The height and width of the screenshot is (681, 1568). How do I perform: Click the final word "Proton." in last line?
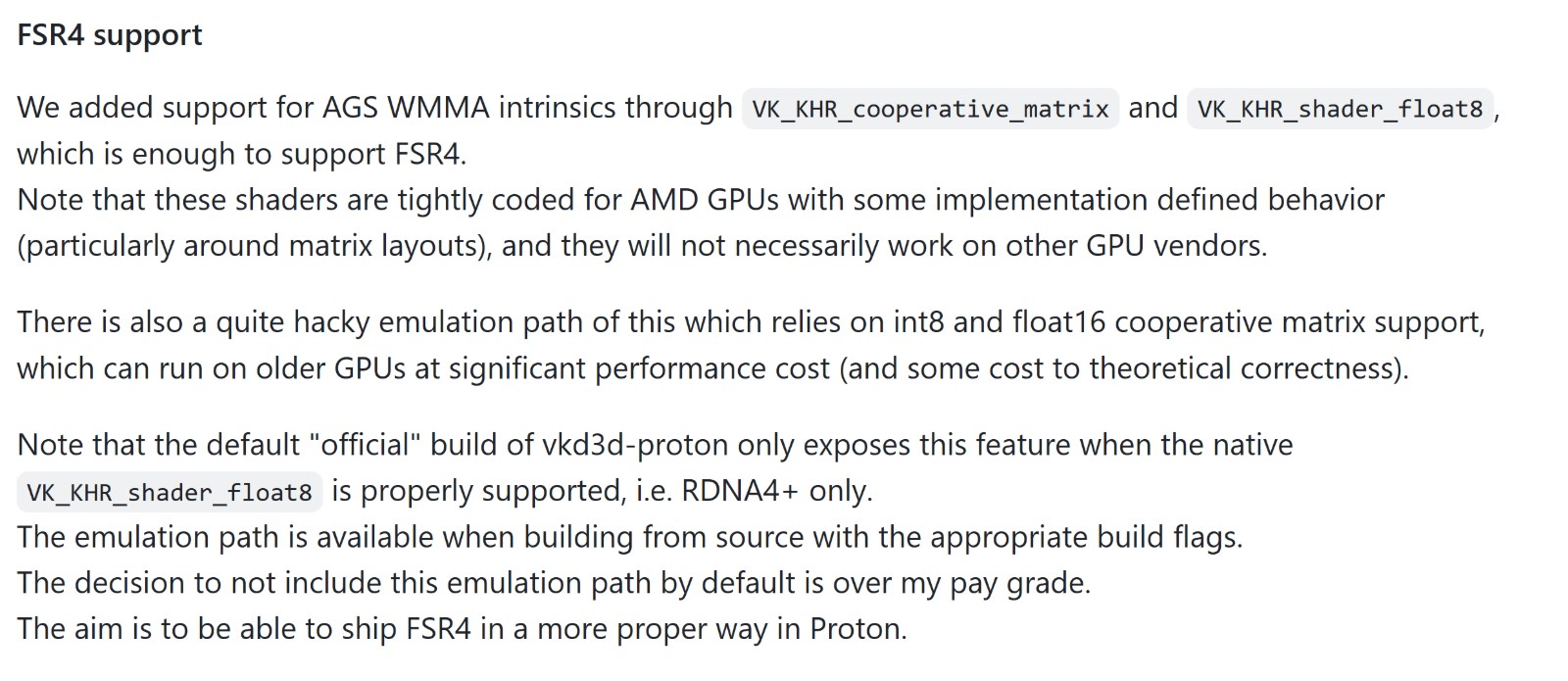coord(857,629)
